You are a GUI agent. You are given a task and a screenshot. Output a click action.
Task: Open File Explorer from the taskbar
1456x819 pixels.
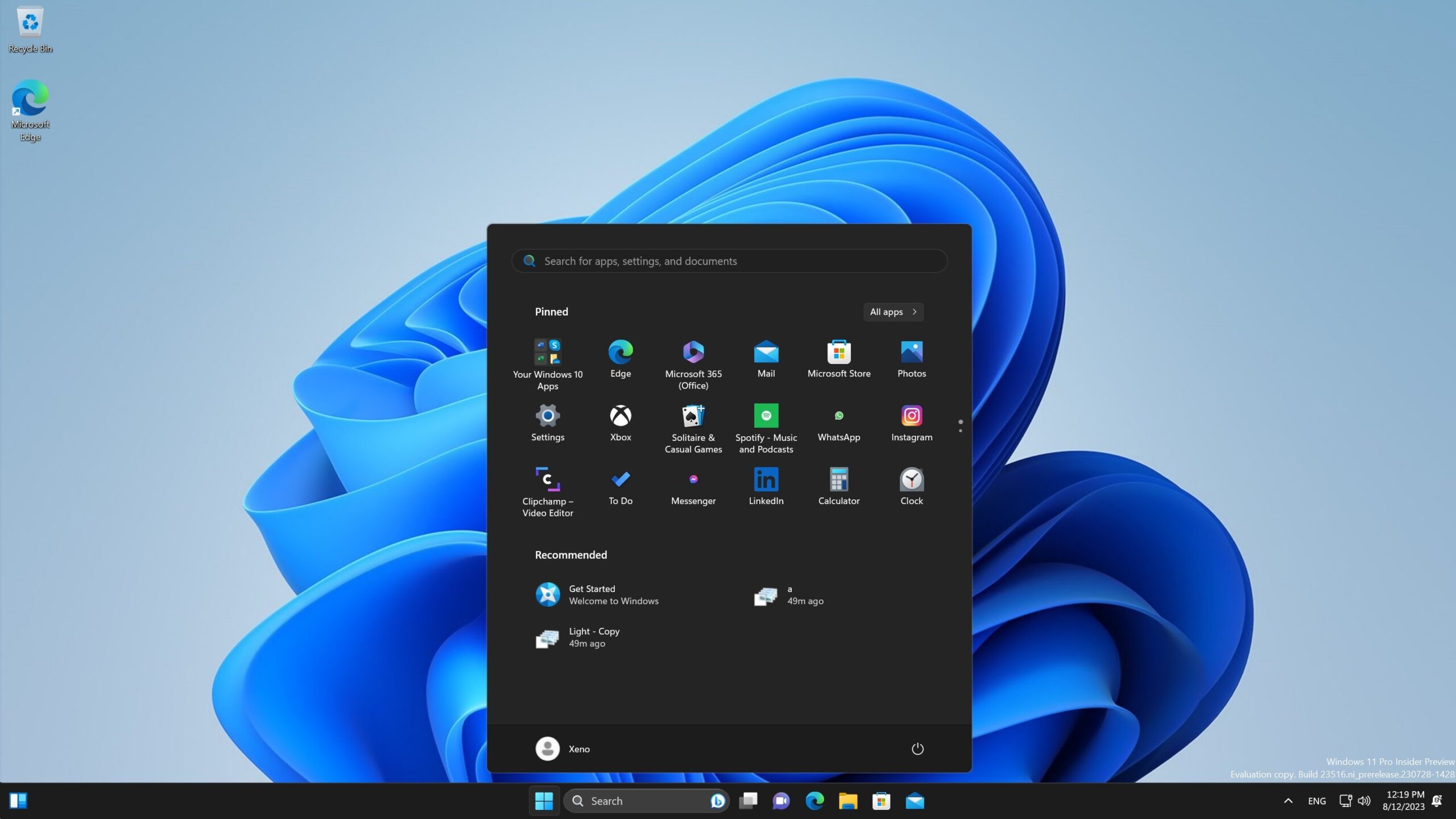[848, 801]
